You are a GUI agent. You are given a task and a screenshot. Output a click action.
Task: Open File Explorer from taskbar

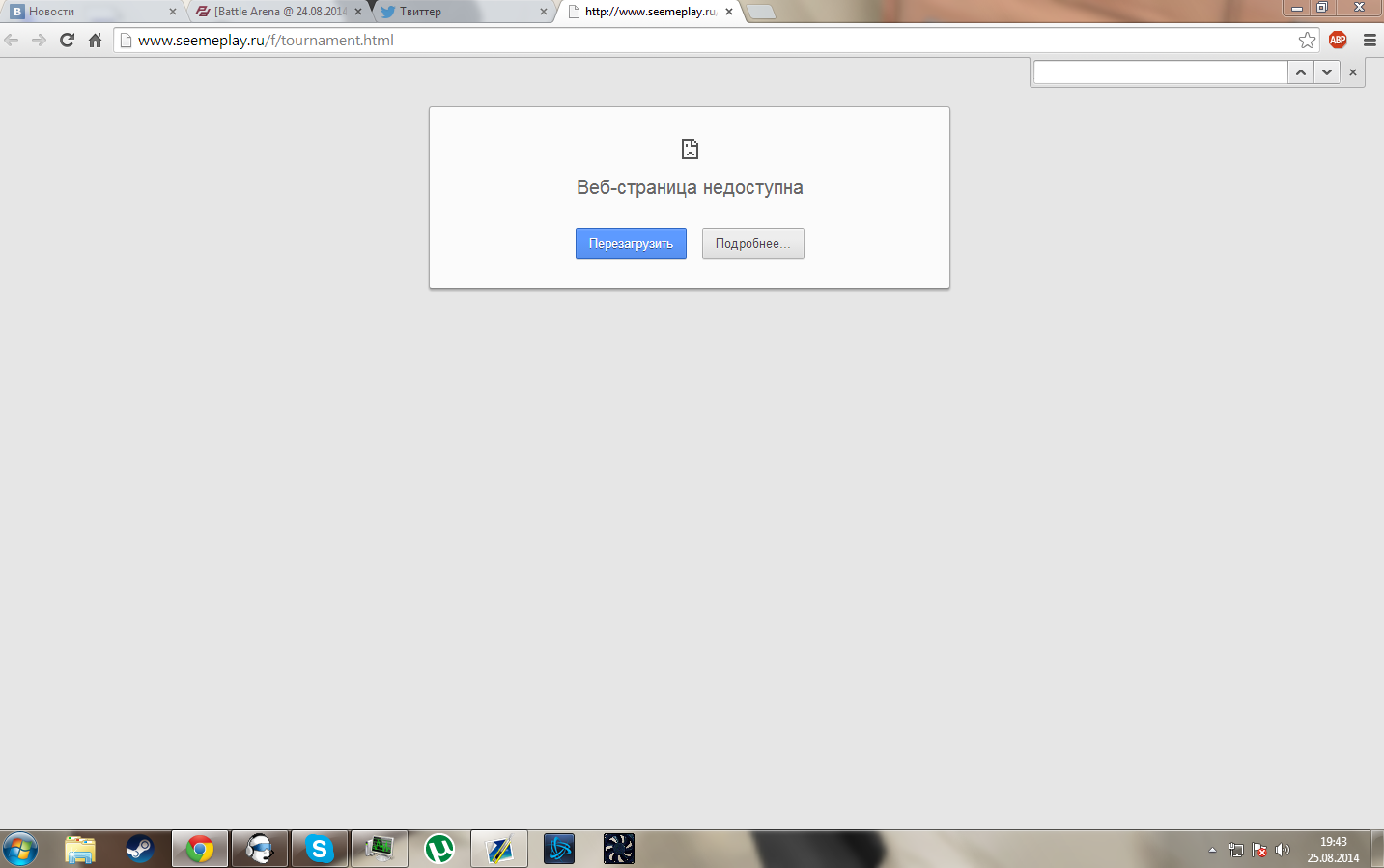click(x=80, y=850)
